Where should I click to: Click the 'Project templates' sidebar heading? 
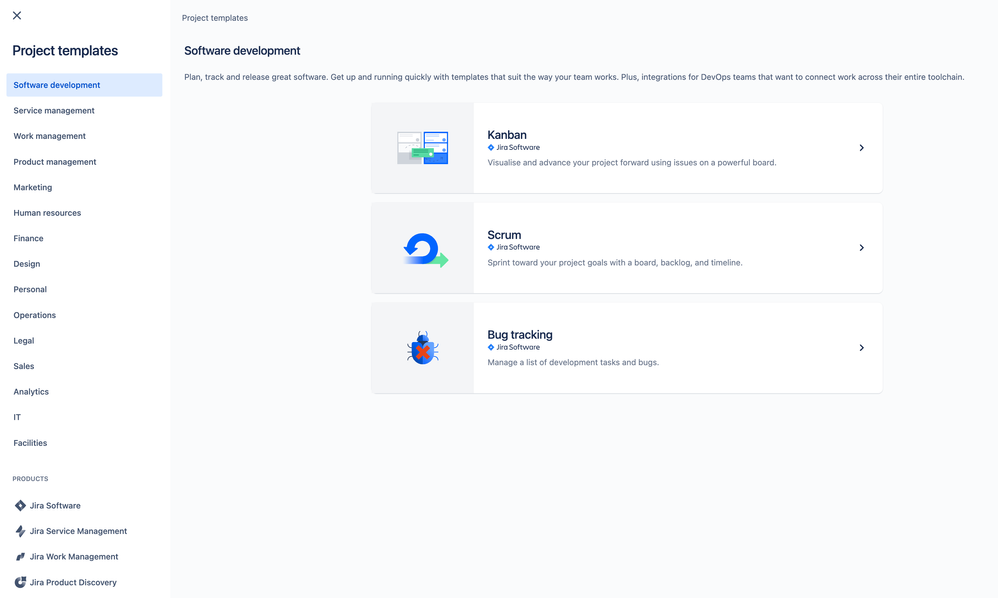click(x=65, y=51)
